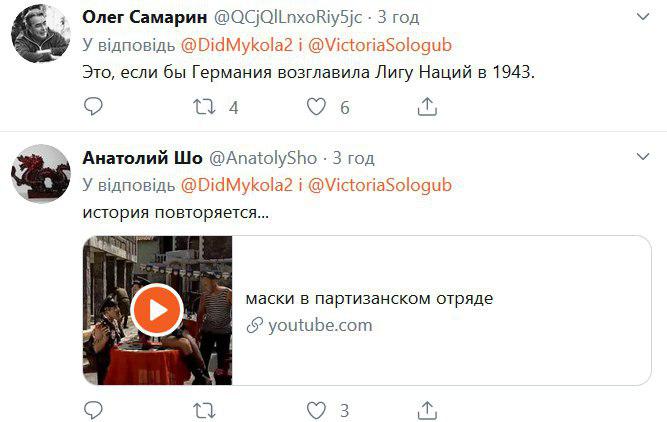Image resolution: width=667 pixels, height=422 pixels.
Task: Open the Анатолий Шо profile name
Action: pos(143,158)
